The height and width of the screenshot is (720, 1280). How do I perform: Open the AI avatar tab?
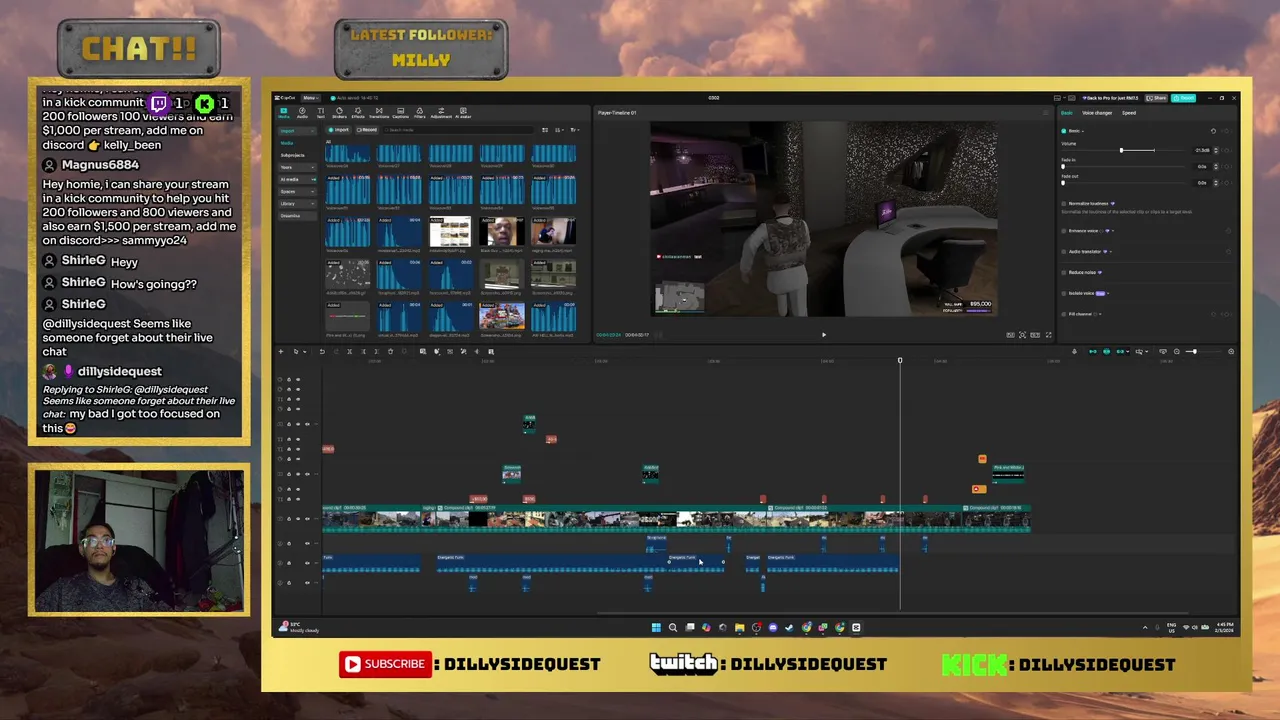click(463, 112)
